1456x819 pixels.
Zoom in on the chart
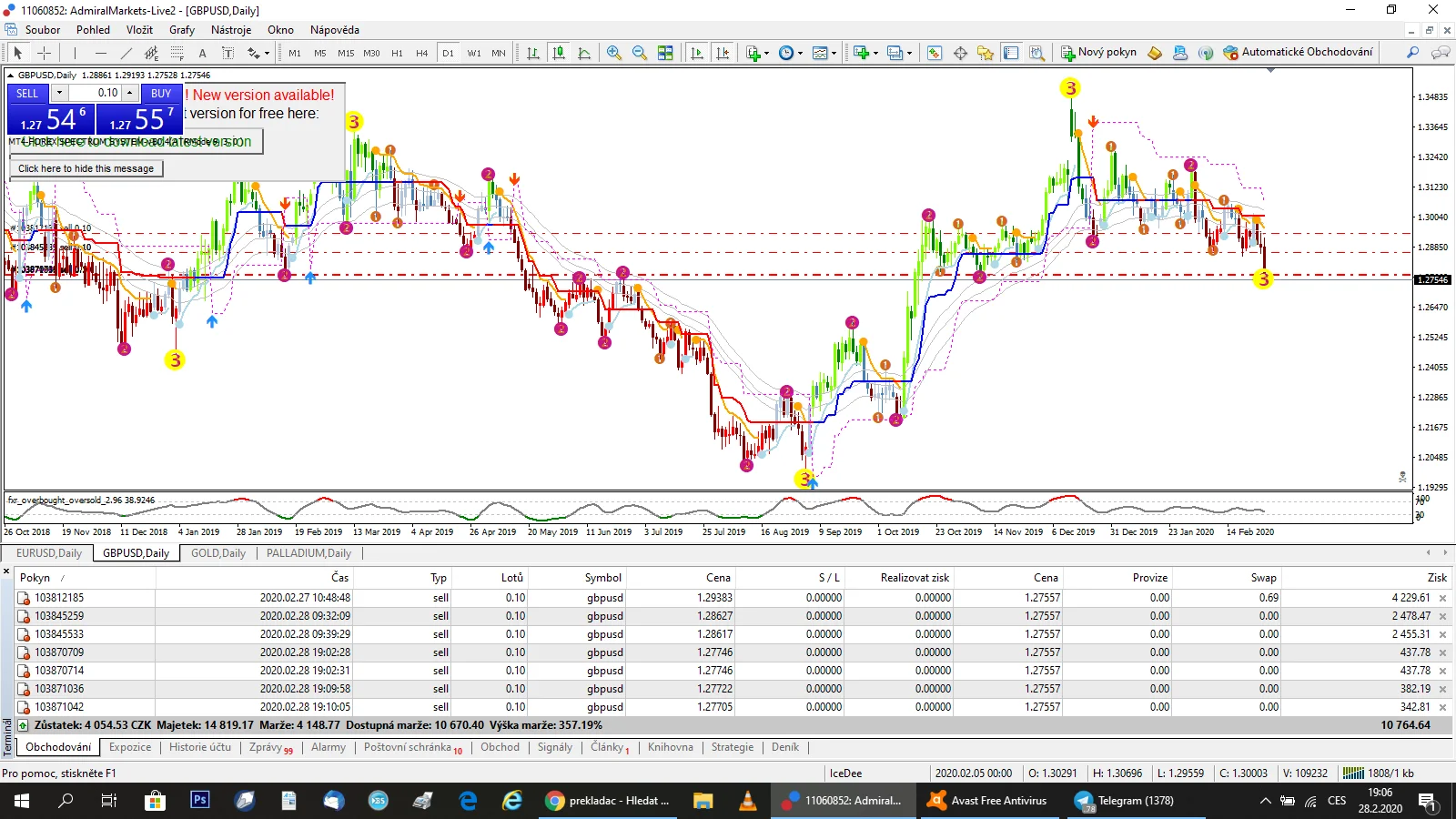coord(614,53)
